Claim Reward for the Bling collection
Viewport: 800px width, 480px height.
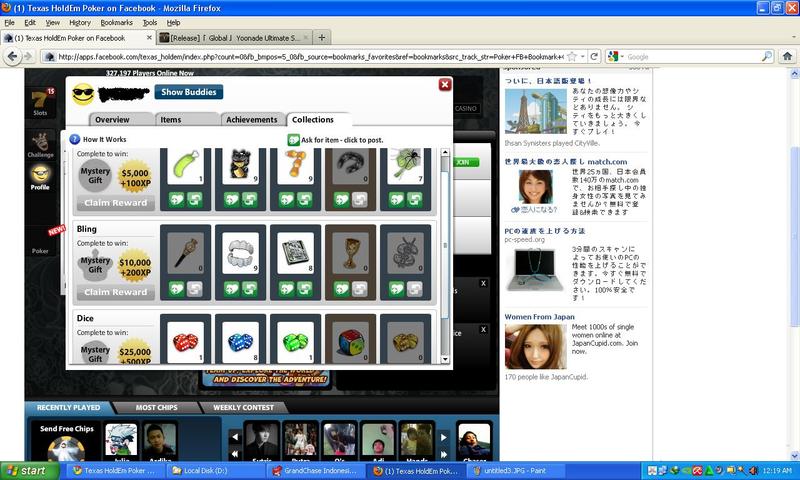116,292
